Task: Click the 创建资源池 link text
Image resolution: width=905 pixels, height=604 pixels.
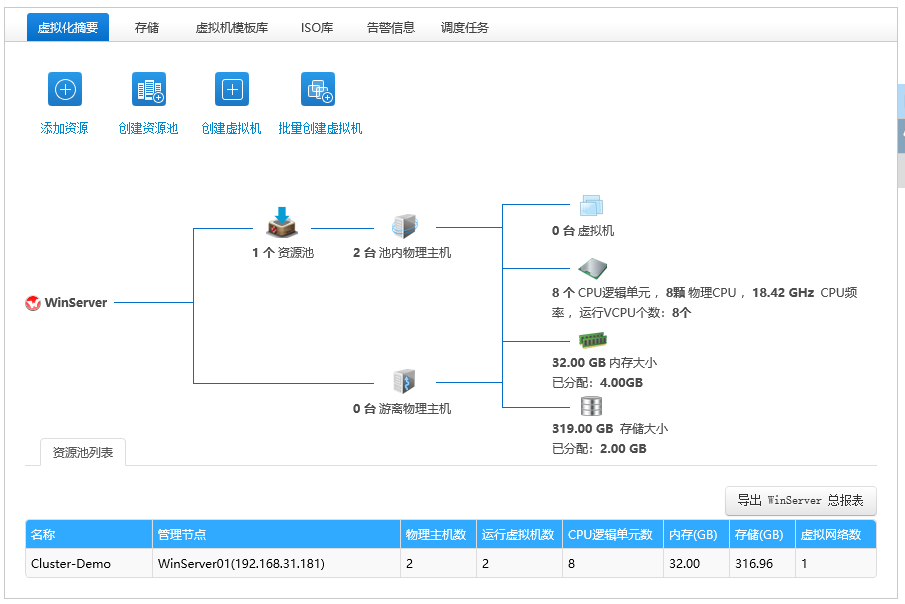Action: click(x=148, y=128)
